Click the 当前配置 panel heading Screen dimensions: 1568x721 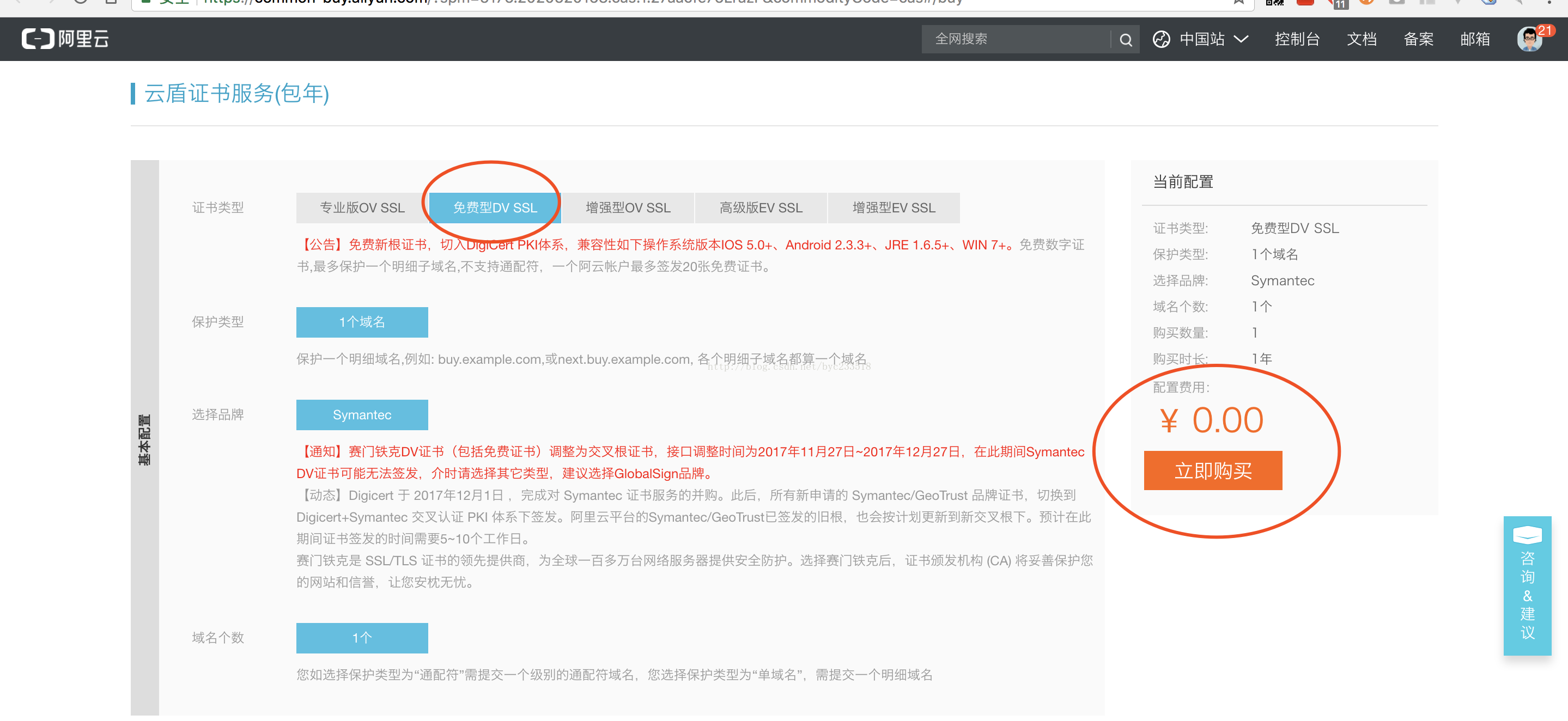(1183, 181)
